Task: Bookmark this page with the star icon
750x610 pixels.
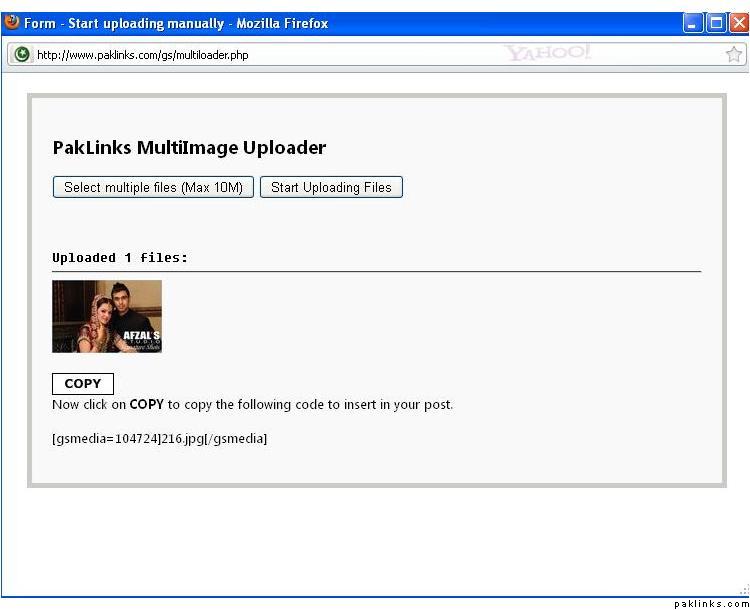Action: tap(733, 54)
